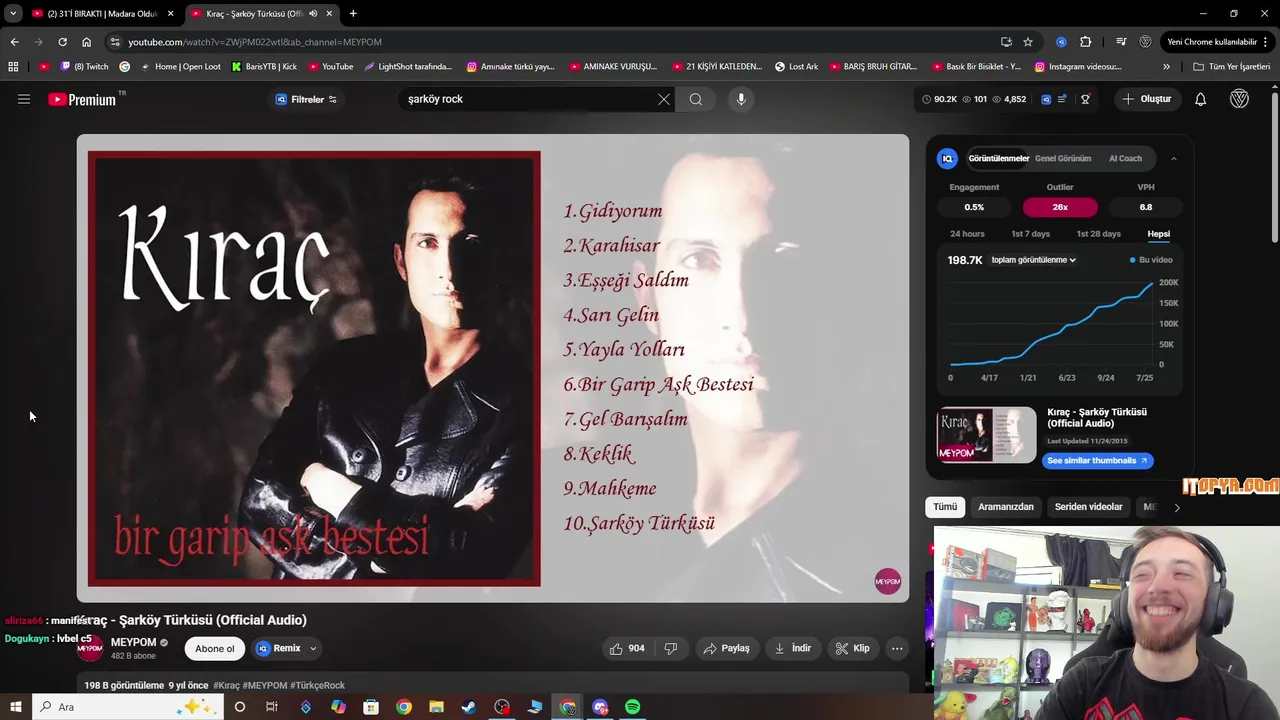Click the Klip button
Screen dimensions: 1280x720
coord(852,648)
